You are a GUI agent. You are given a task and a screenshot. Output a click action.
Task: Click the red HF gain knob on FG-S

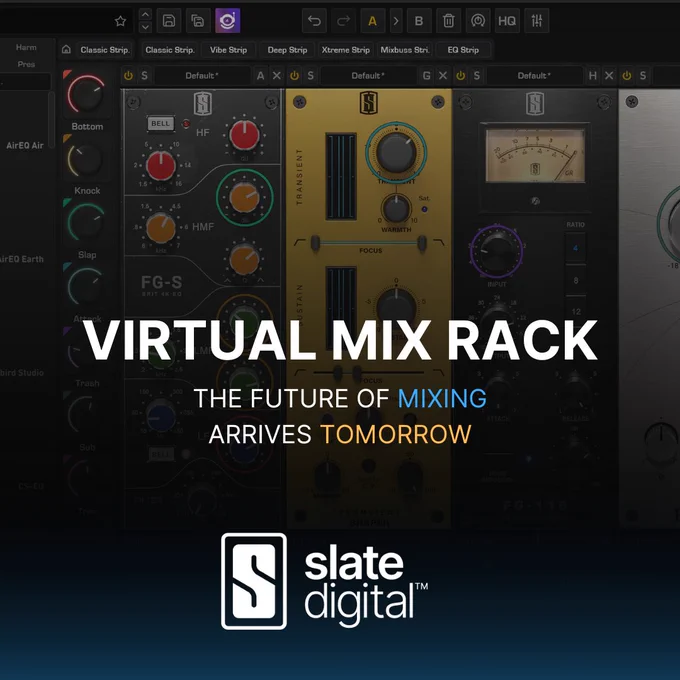tap(244, 135)
